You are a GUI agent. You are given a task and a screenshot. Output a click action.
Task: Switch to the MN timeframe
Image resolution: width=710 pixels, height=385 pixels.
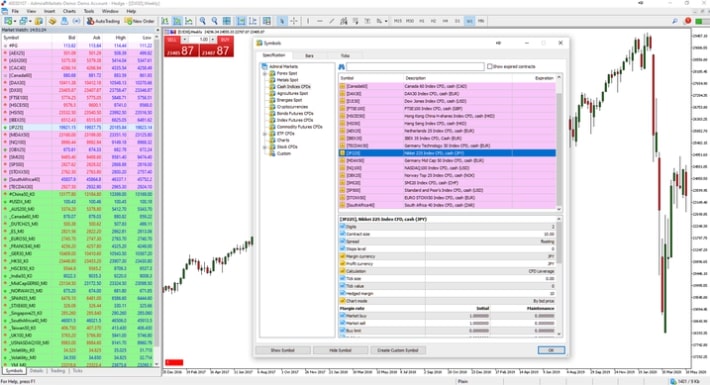[481, 21]
